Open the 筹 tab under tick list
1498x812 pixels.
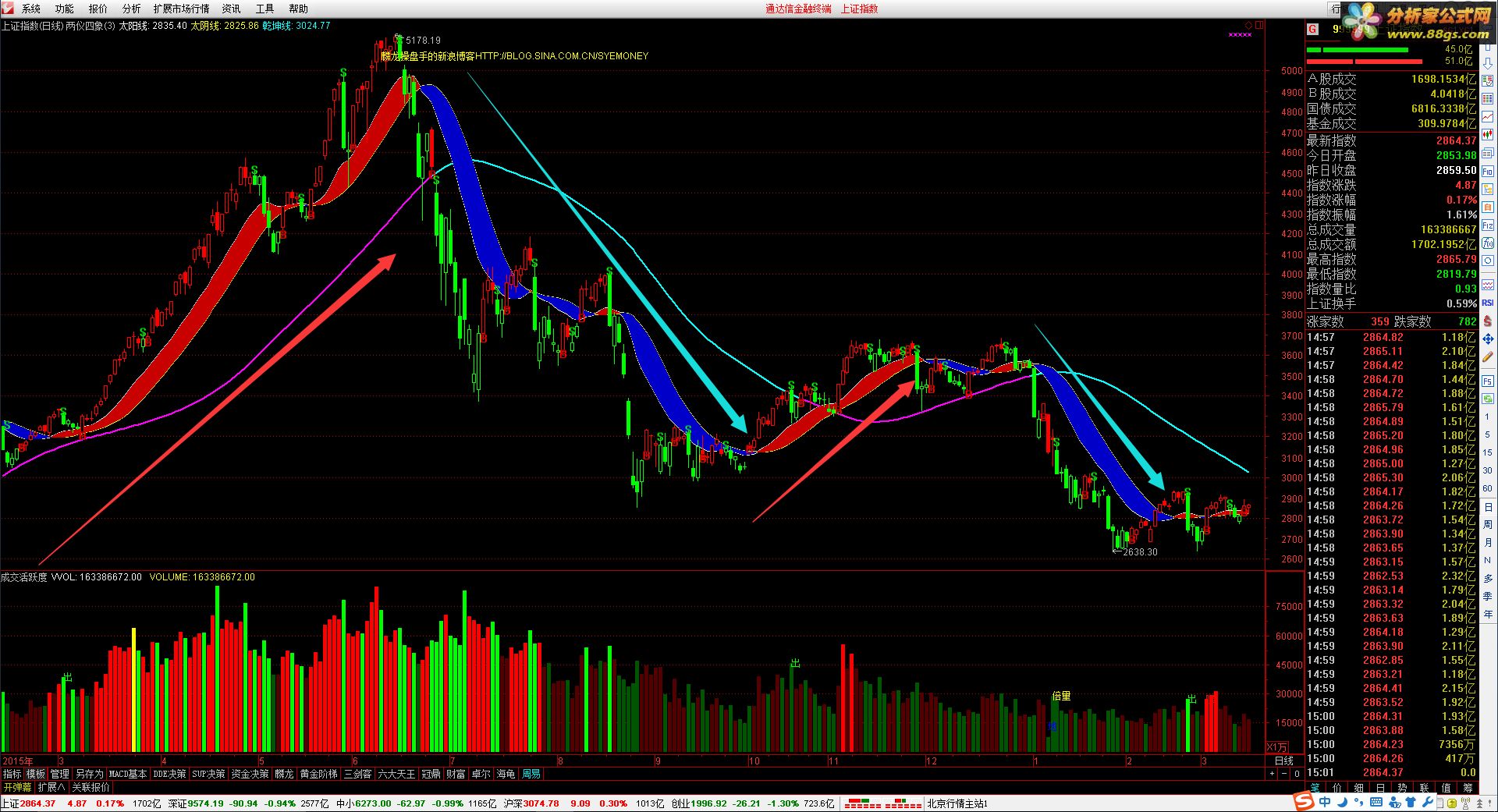pos(1468,788)
